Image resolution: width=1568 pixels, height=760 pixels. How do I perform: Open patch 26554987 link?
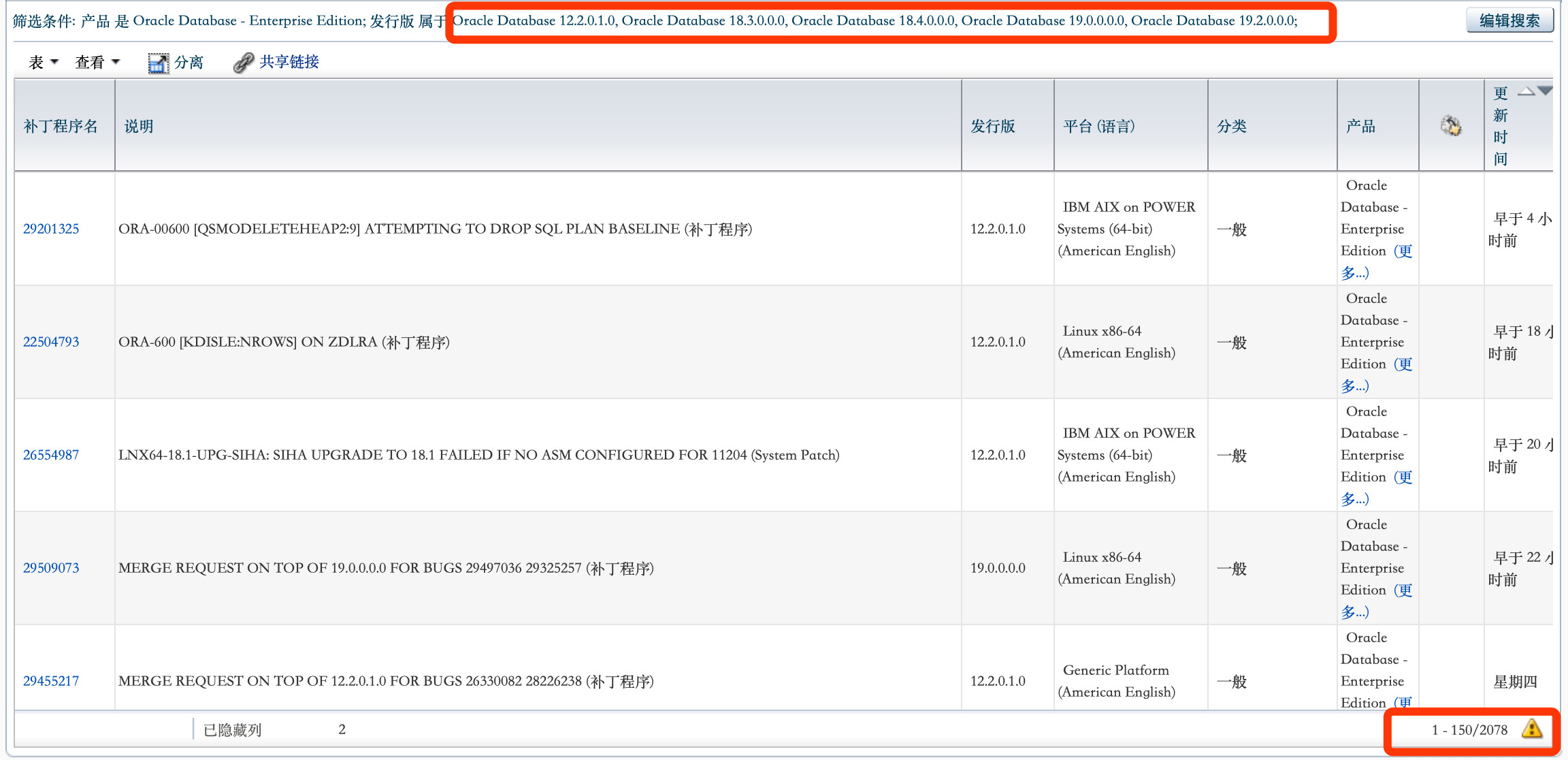point(51,455)
